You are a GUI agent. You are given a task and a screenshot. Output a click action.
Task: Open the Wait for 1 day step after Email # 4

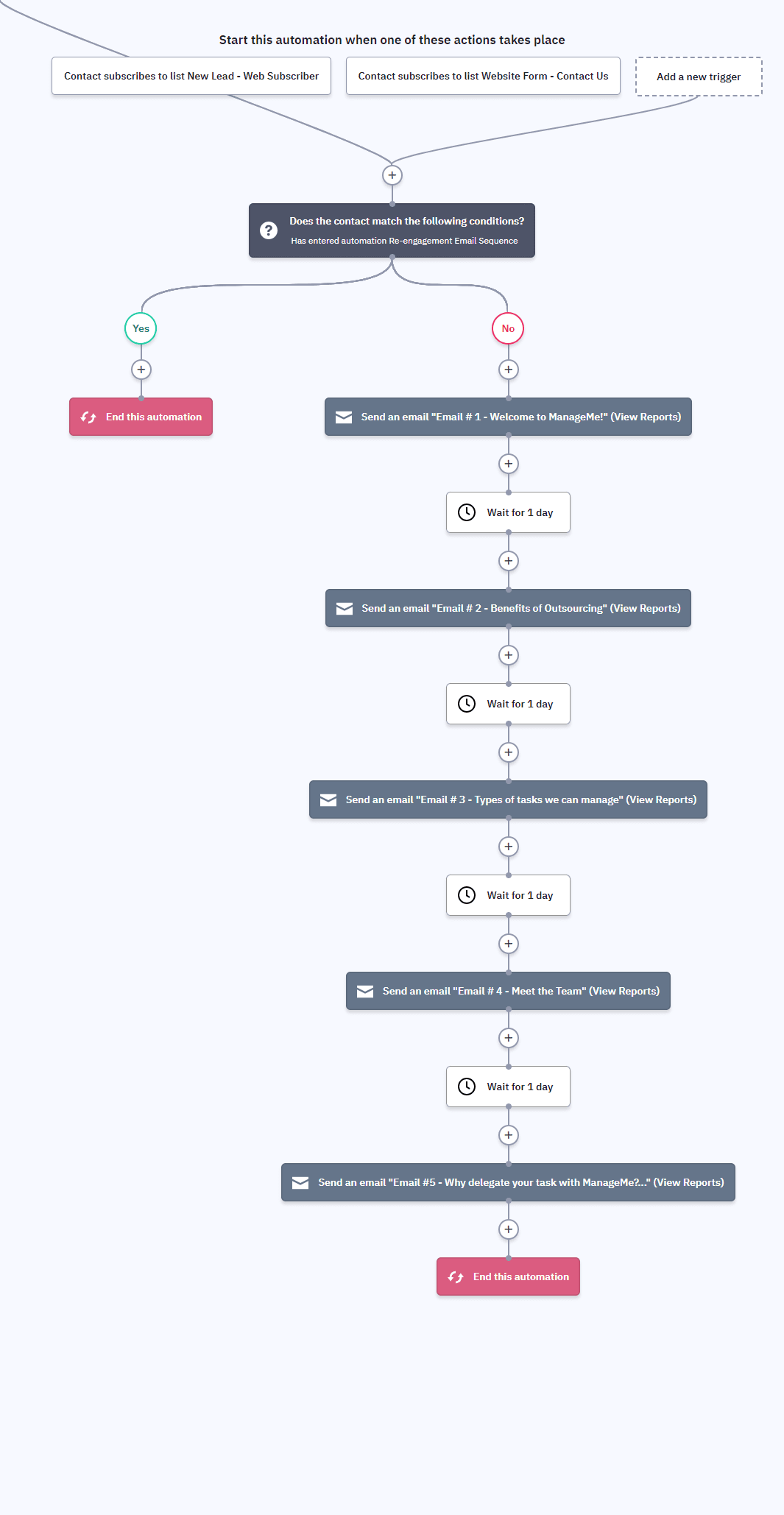coord(508,1087)
